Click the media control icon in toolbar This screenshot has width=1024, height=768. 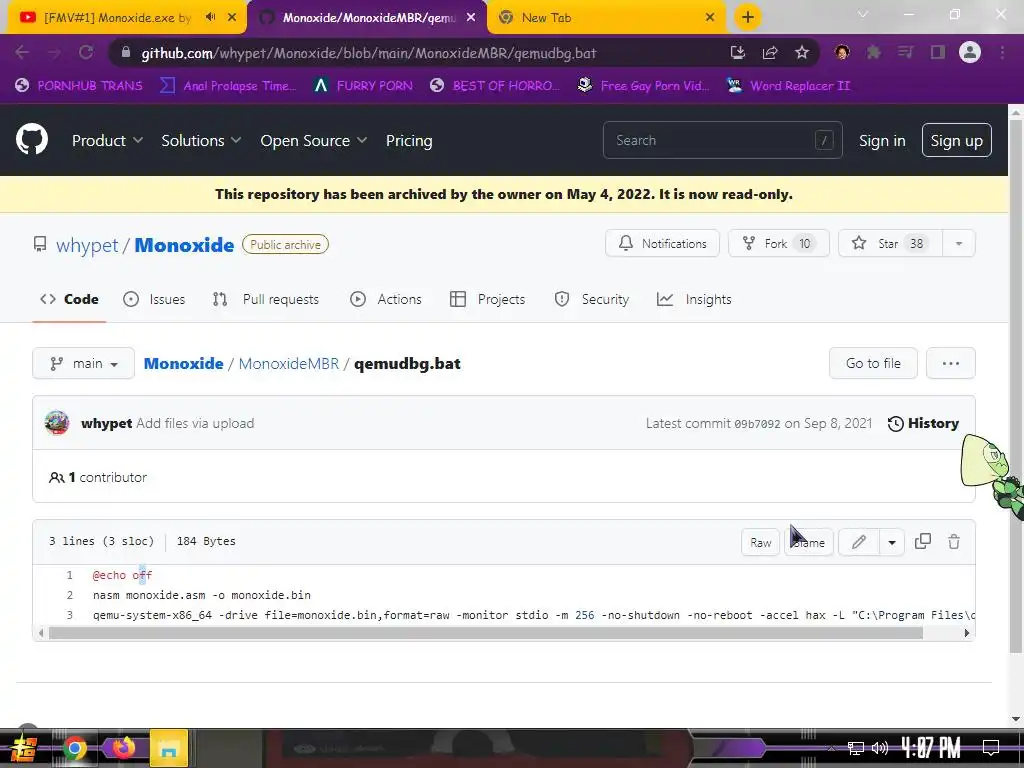[x=905, y=53]
